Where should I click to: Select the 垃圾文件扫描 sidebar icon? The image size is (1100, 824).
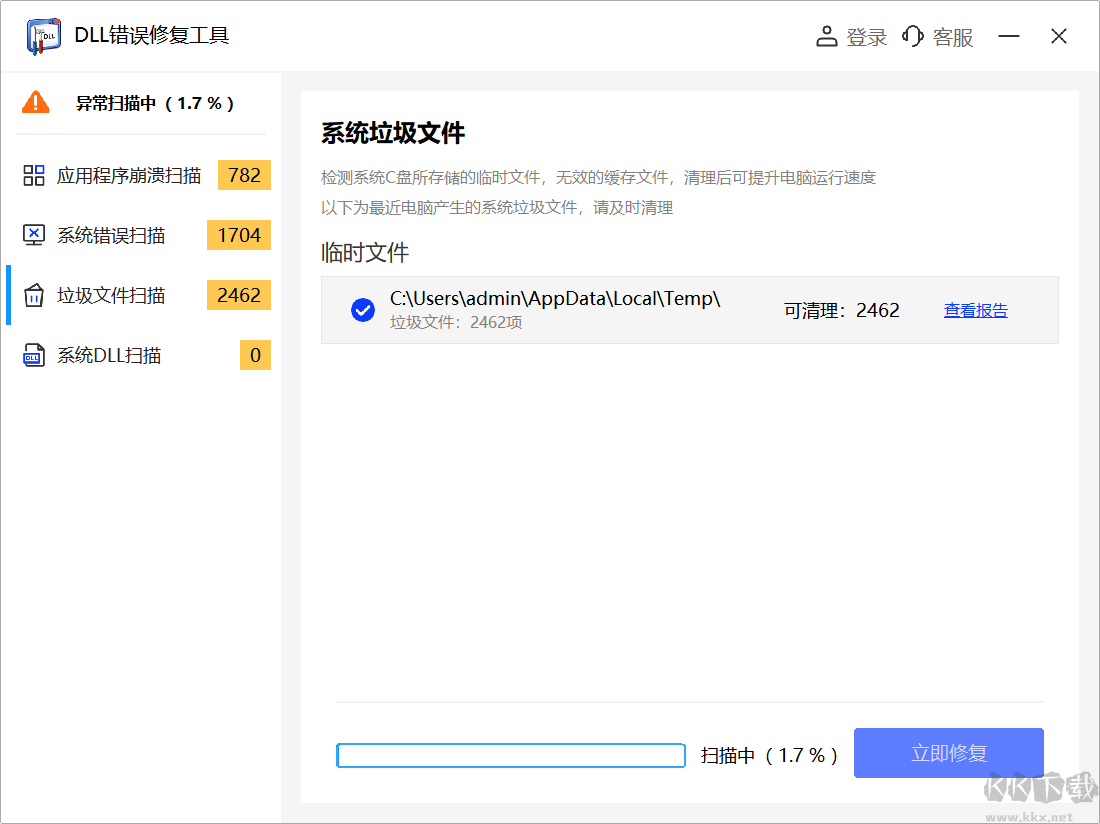(33, 295)
